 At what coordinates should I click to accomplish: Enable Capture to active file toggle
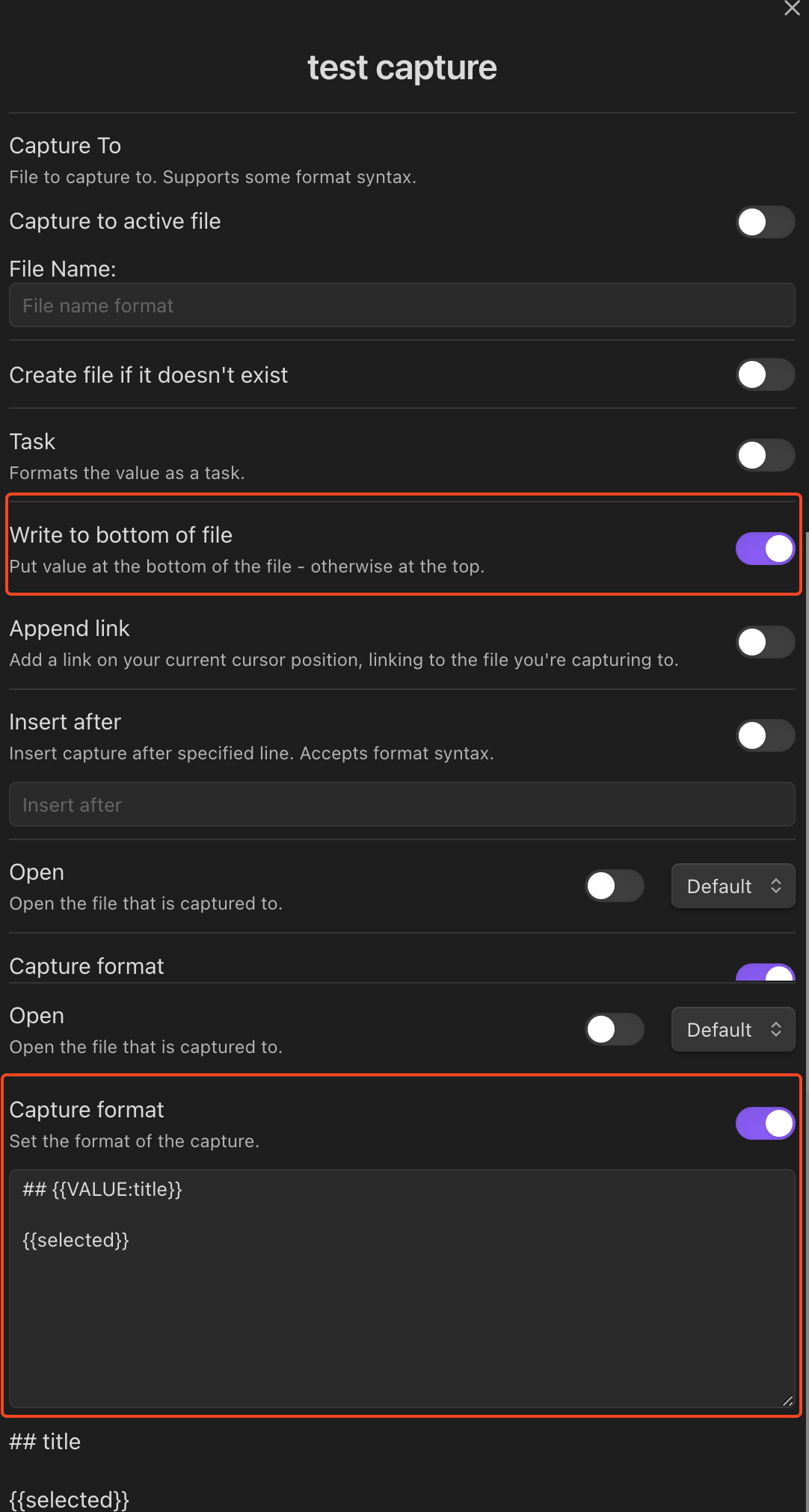765,222
